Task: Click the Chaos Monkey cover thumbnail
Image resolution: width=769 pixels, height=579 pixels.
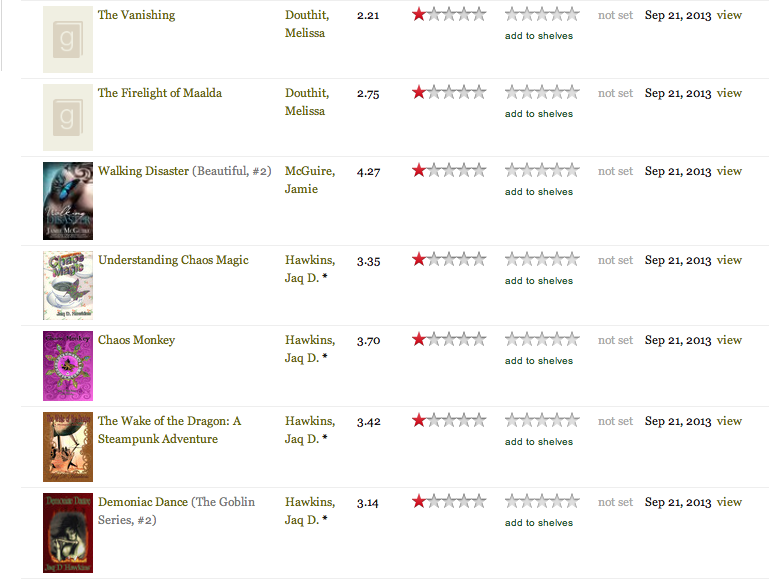Action: pos(68,366)
